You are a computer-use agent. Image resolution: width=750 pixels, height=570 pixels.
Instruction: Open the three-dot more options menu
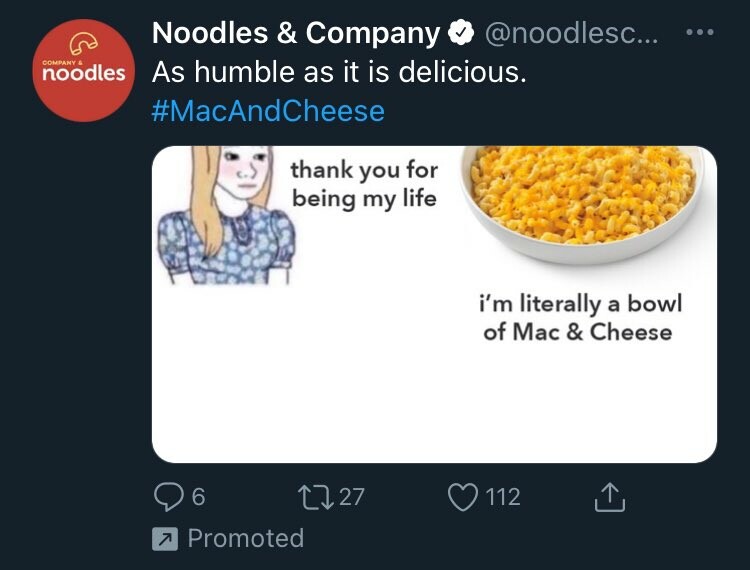700,31
